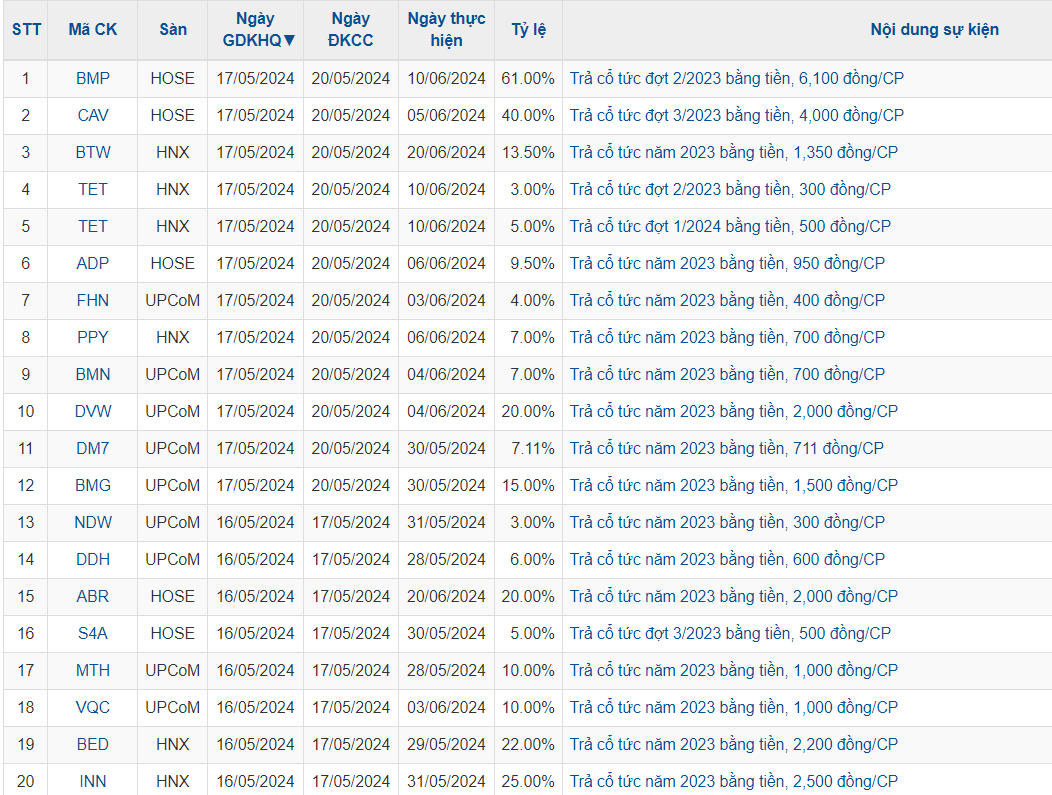Open the 4,000 đồng/CP dividend event

pyautogui.click(x=736, y=115)
